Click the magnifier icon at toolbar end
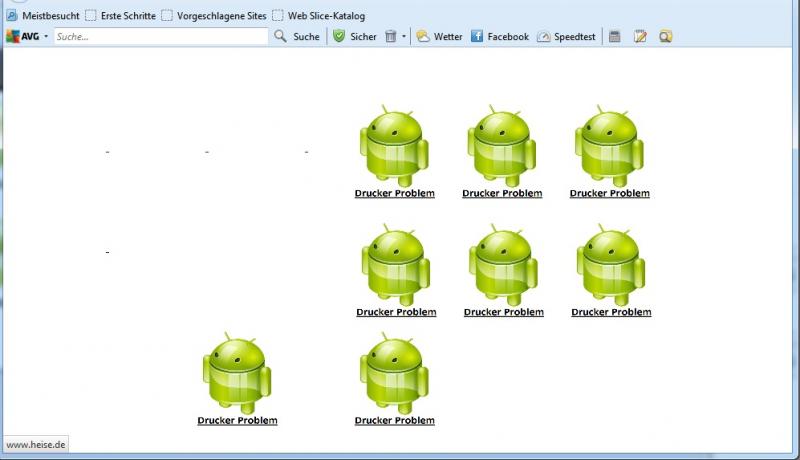The width and height of the screenshot is (800, 460). click(x=665, y=36)
